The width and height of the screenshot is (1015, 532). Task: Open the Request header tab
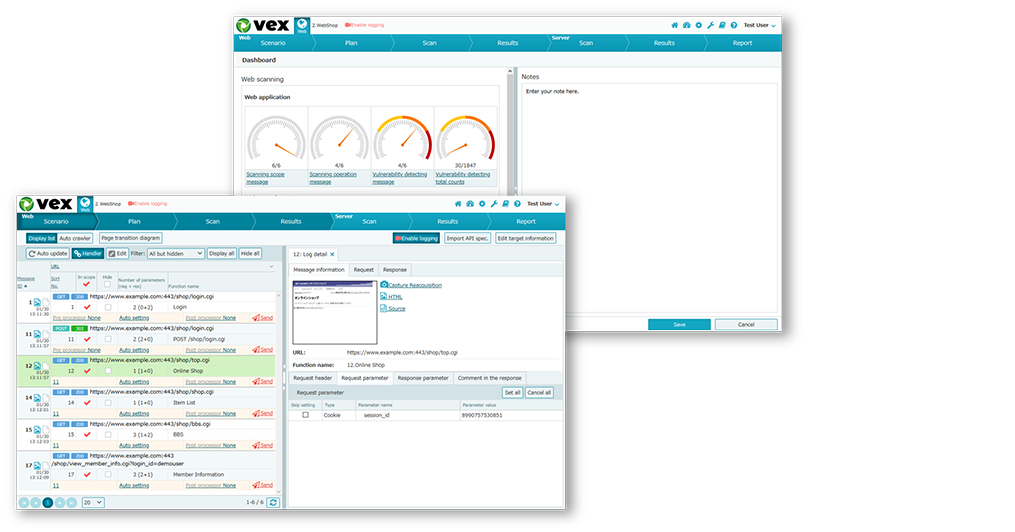pyautogui.click(x=313, y=378)
